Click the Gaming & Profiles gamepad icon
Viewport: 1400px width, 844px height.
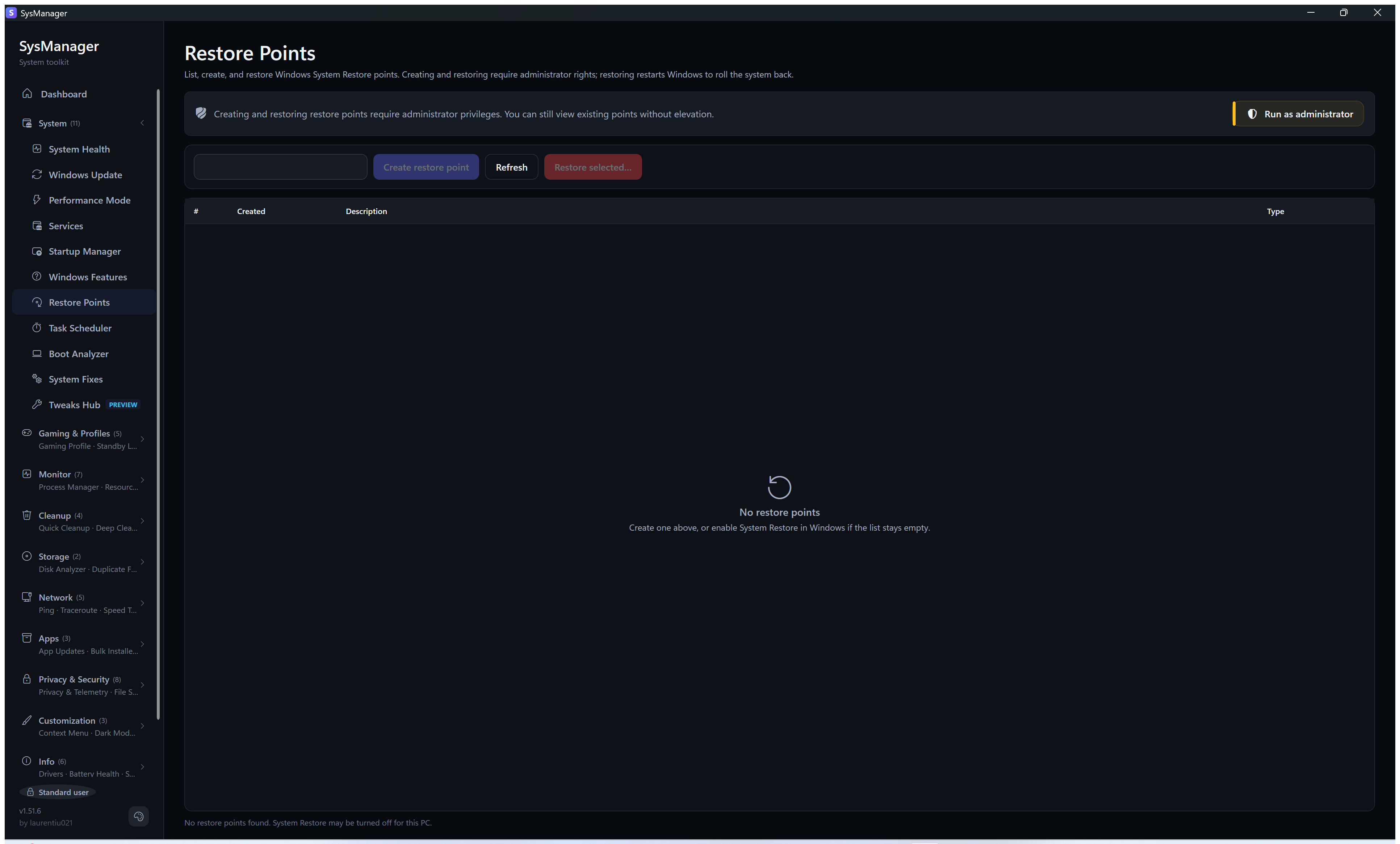(x=27, y=433)
